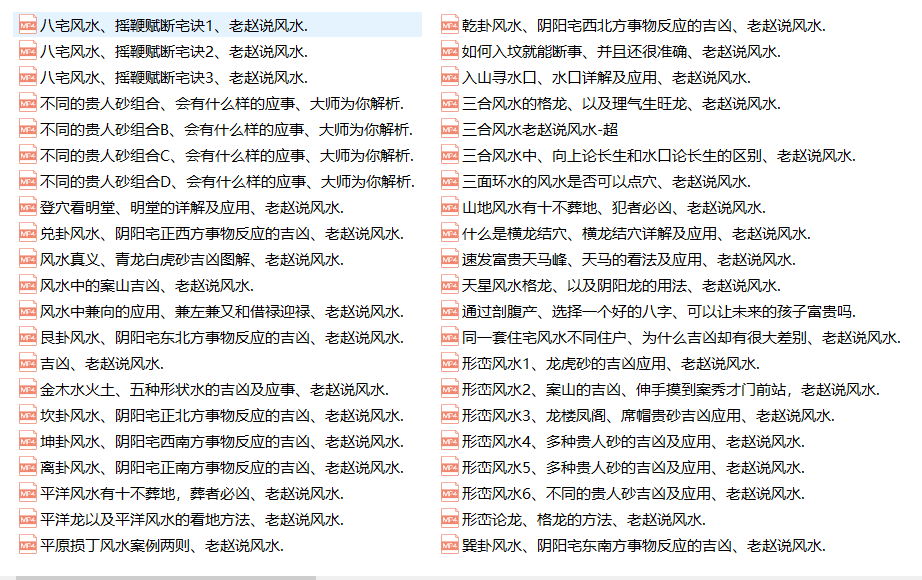Select the file icon beside 平原损丁风水案例两则

click(x=28, y=545)
